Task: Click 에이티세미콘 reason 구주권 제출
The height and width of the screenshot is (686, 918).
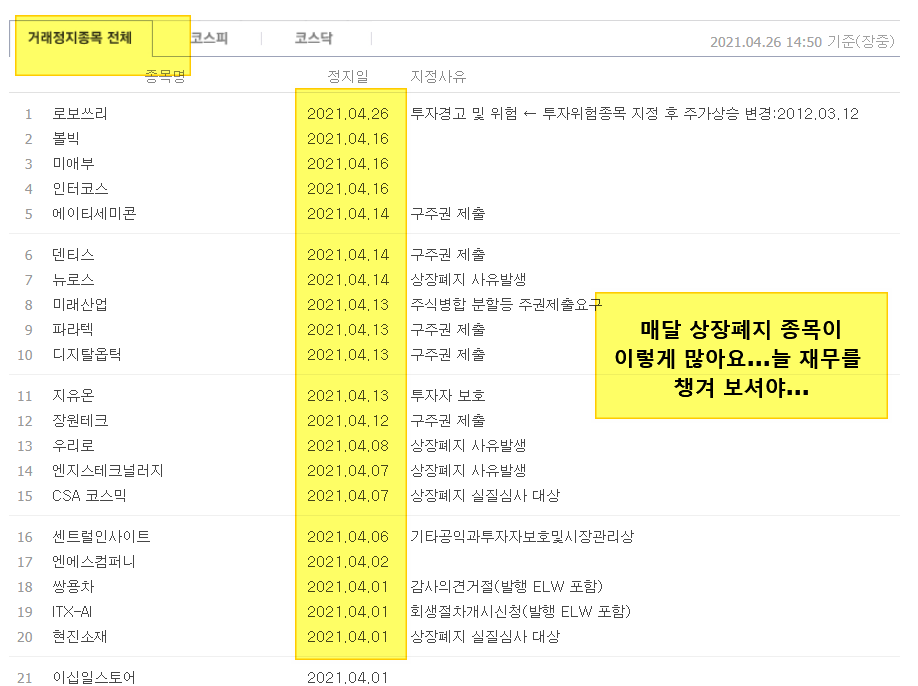Action: coord(448,214)
